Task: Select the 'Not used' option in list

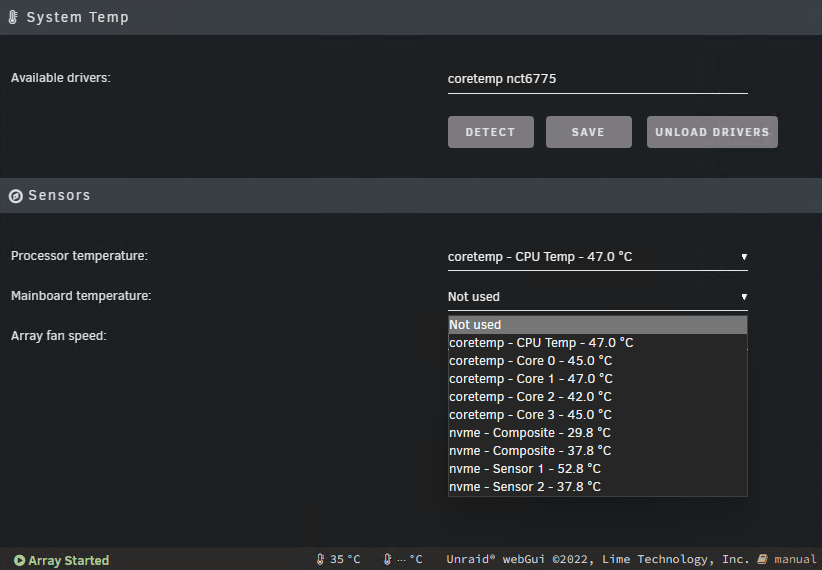Action: click(598, 325)
